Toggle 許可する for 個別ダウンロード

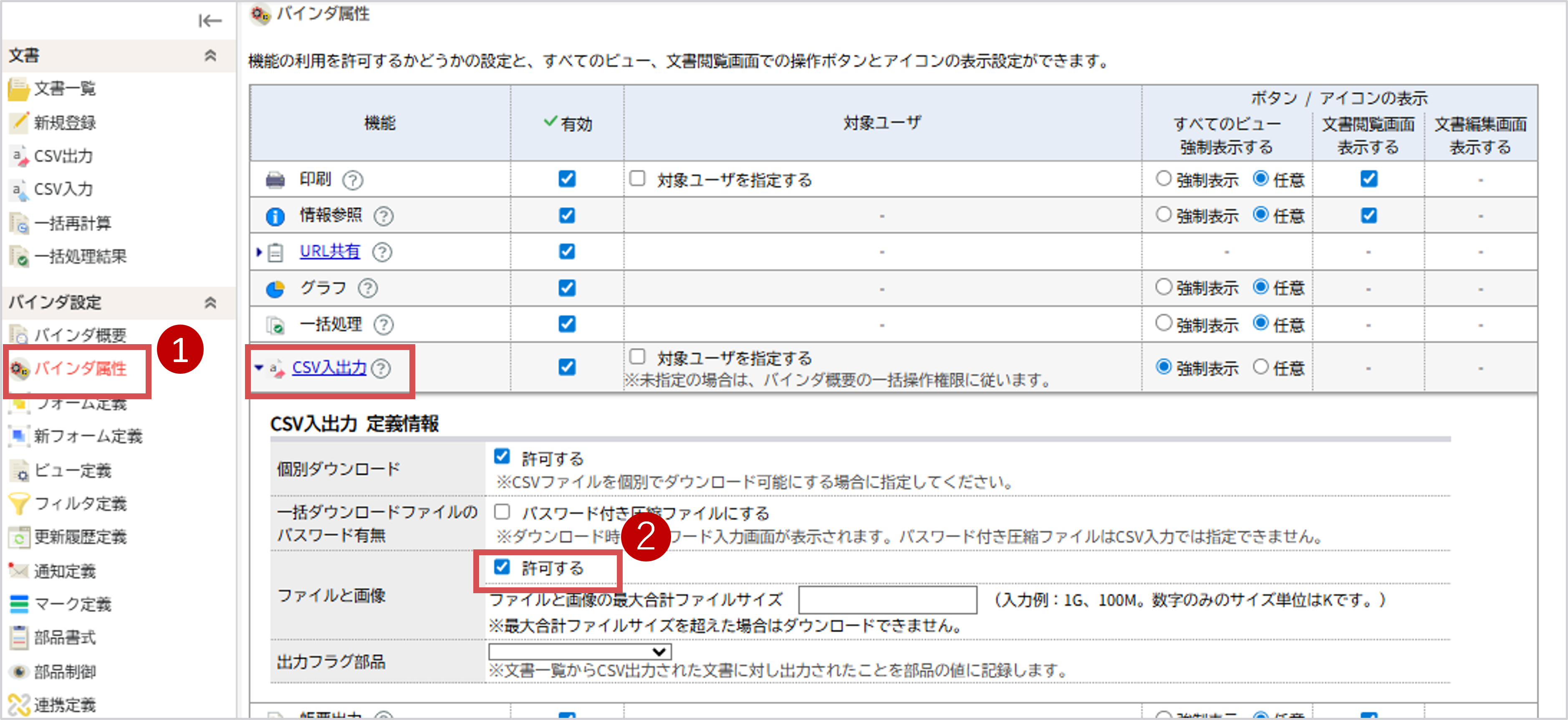click(x=502, y=456)
